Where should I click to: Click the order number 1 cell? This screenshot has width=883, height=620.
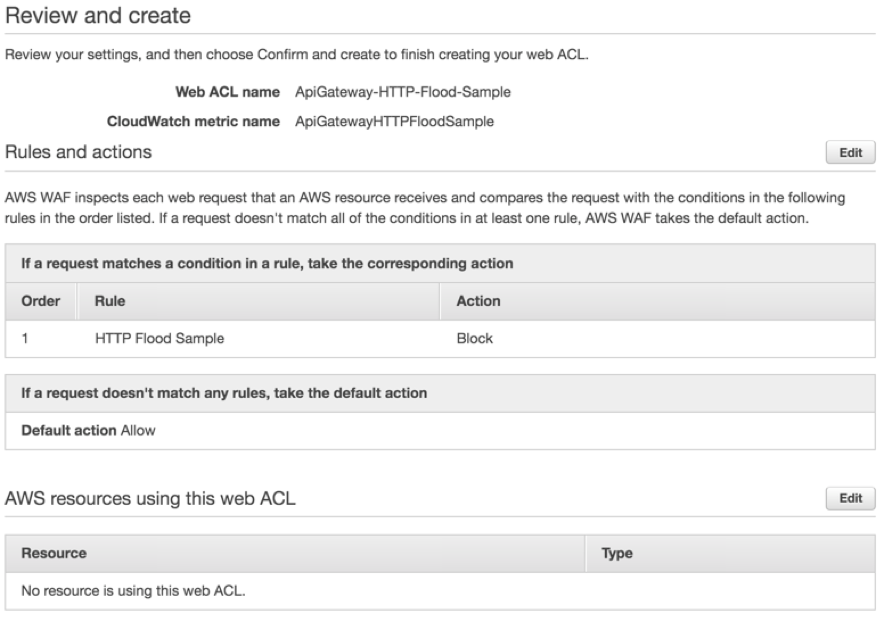[27, 338]
